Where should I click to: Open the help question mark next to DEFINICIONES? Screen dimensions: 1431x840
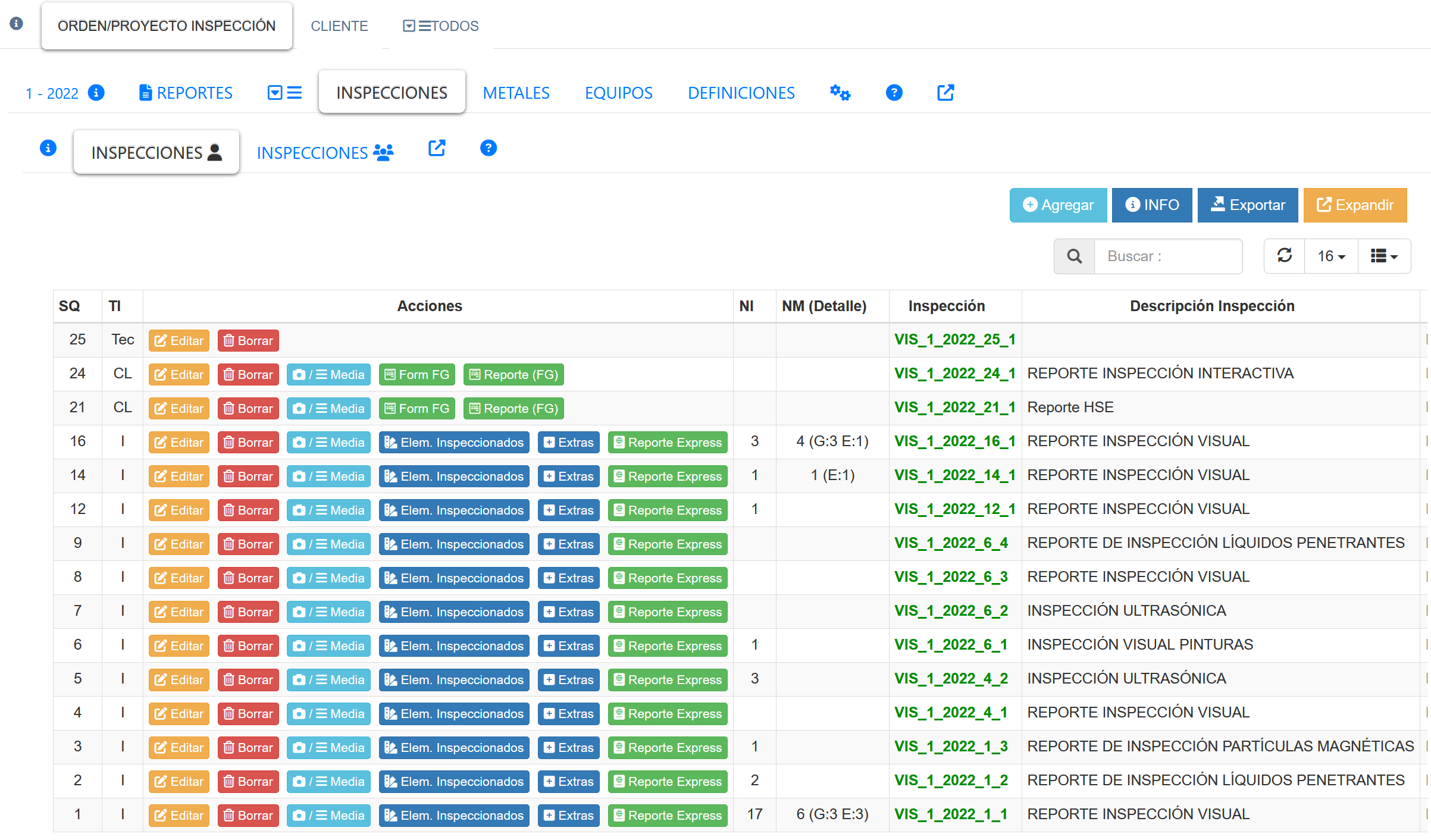click(894, 93)
